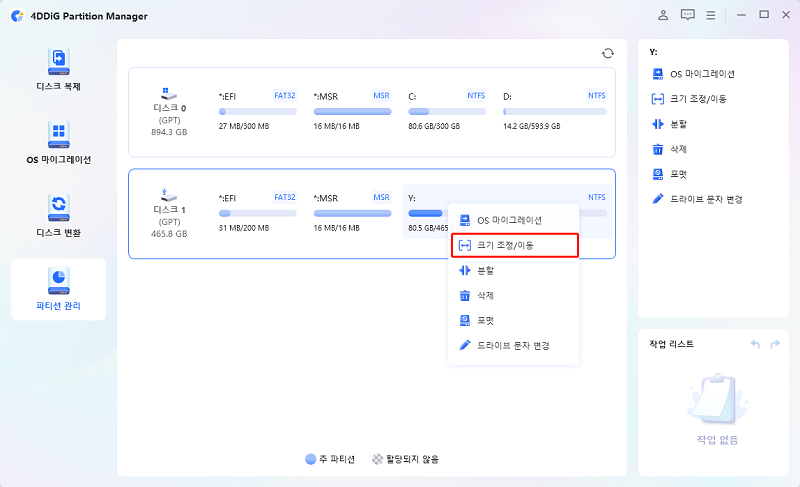Screen dimensions: 800x487
Task: Open the 디스크 변환 sidebar tool
Action: tap(59, 216)
